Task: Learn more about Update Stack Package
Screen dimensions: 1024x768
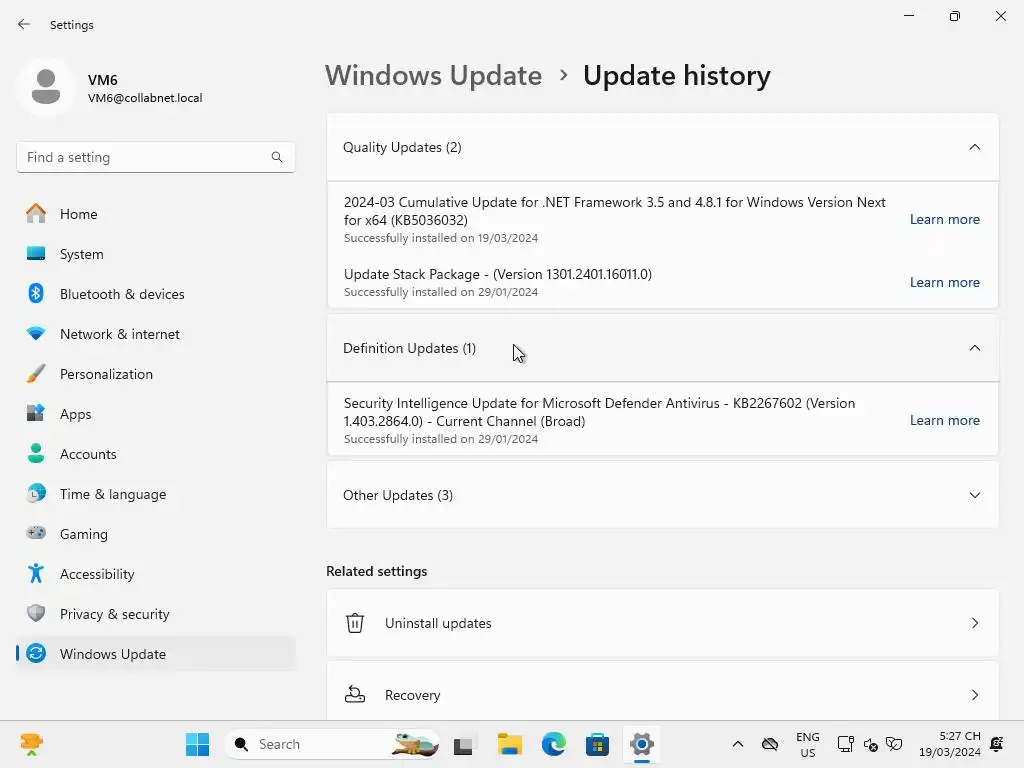Action: (x=944, y=282)
